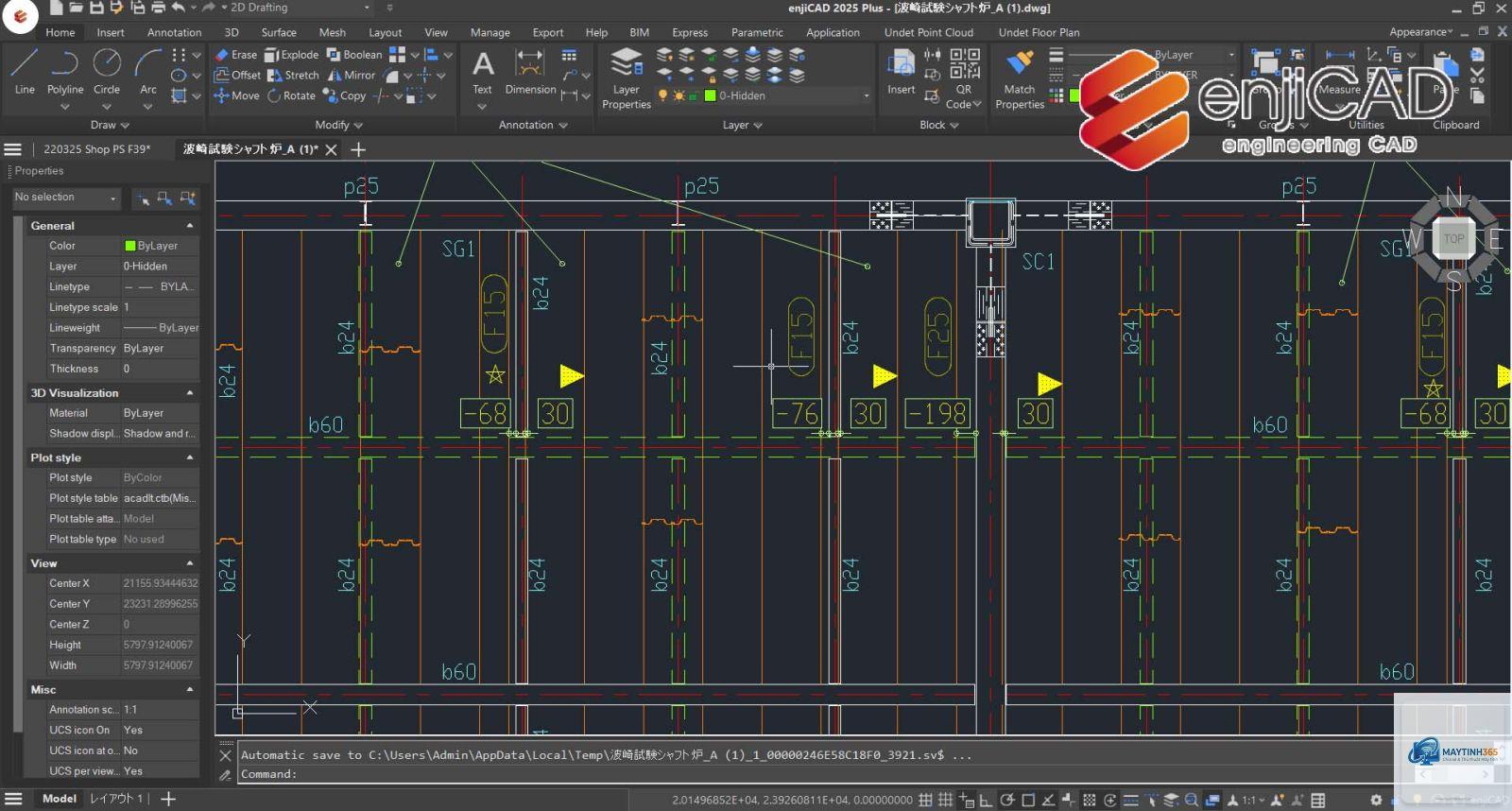Screen dimensions: 1512x811
Task: Click the Match Properties brush
Action: [x=1020, y=78]
